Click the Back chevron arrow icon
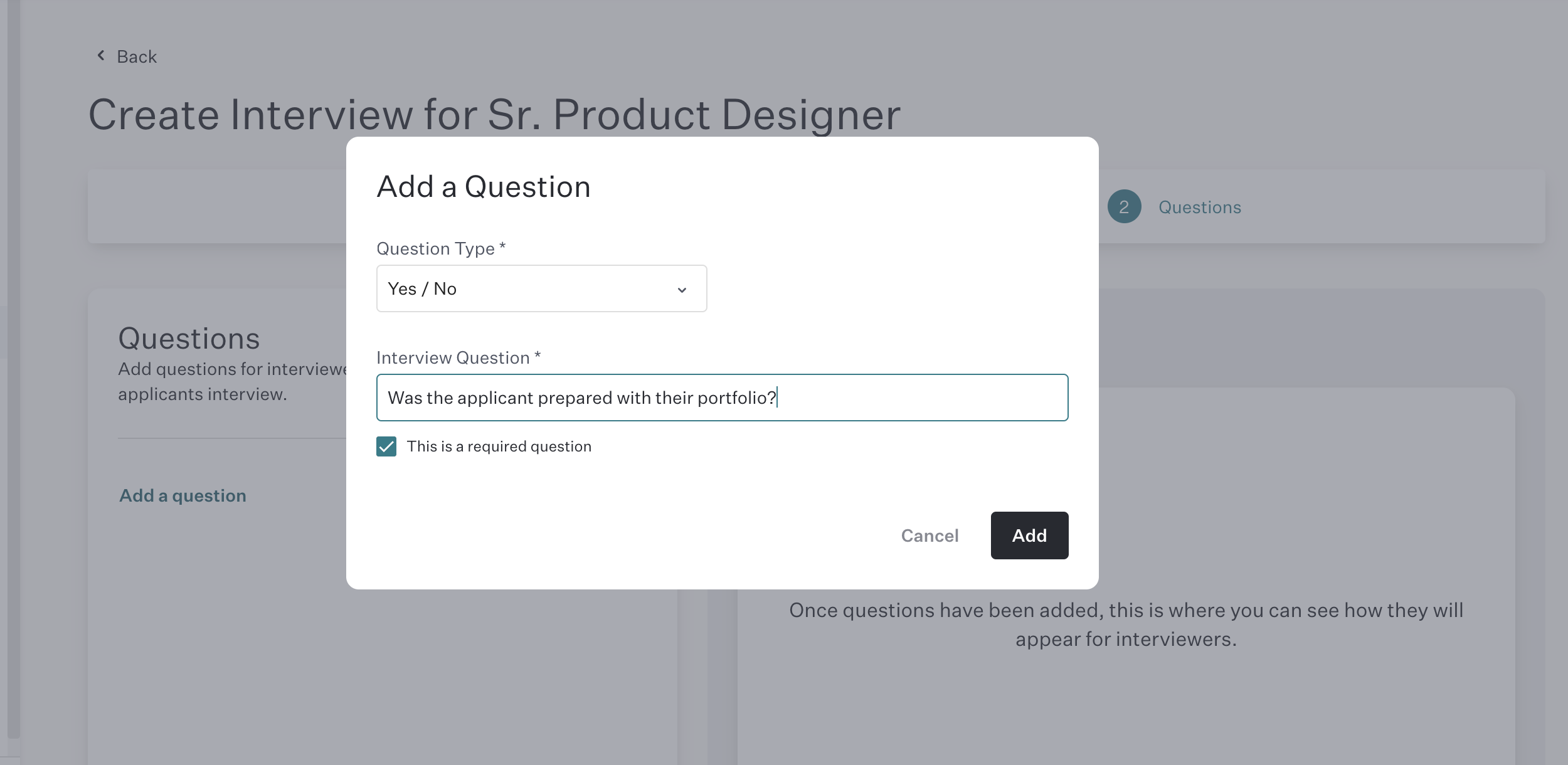 tap(100, 56)
